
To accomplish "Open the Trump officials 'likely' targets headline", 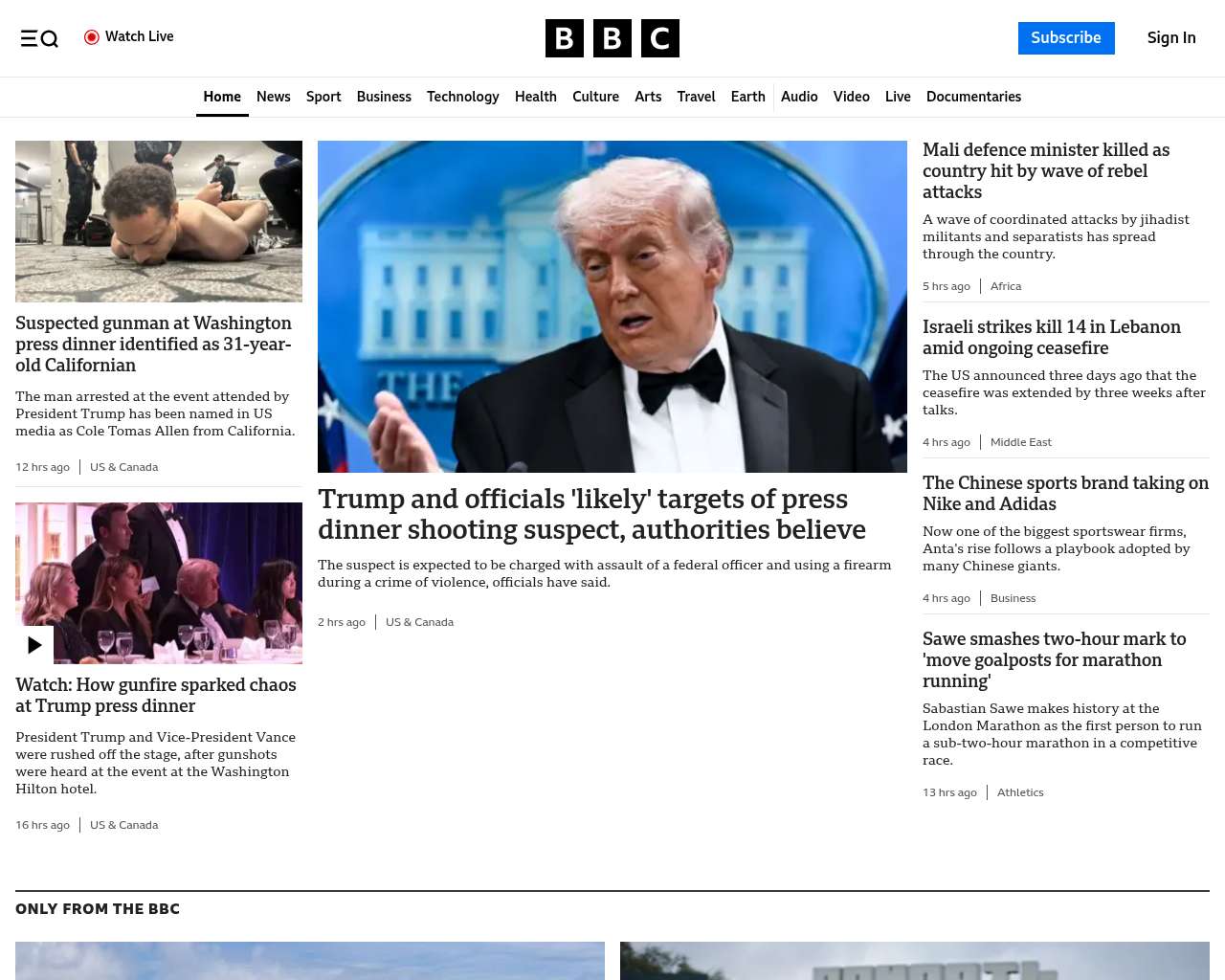I will [591, 514].
